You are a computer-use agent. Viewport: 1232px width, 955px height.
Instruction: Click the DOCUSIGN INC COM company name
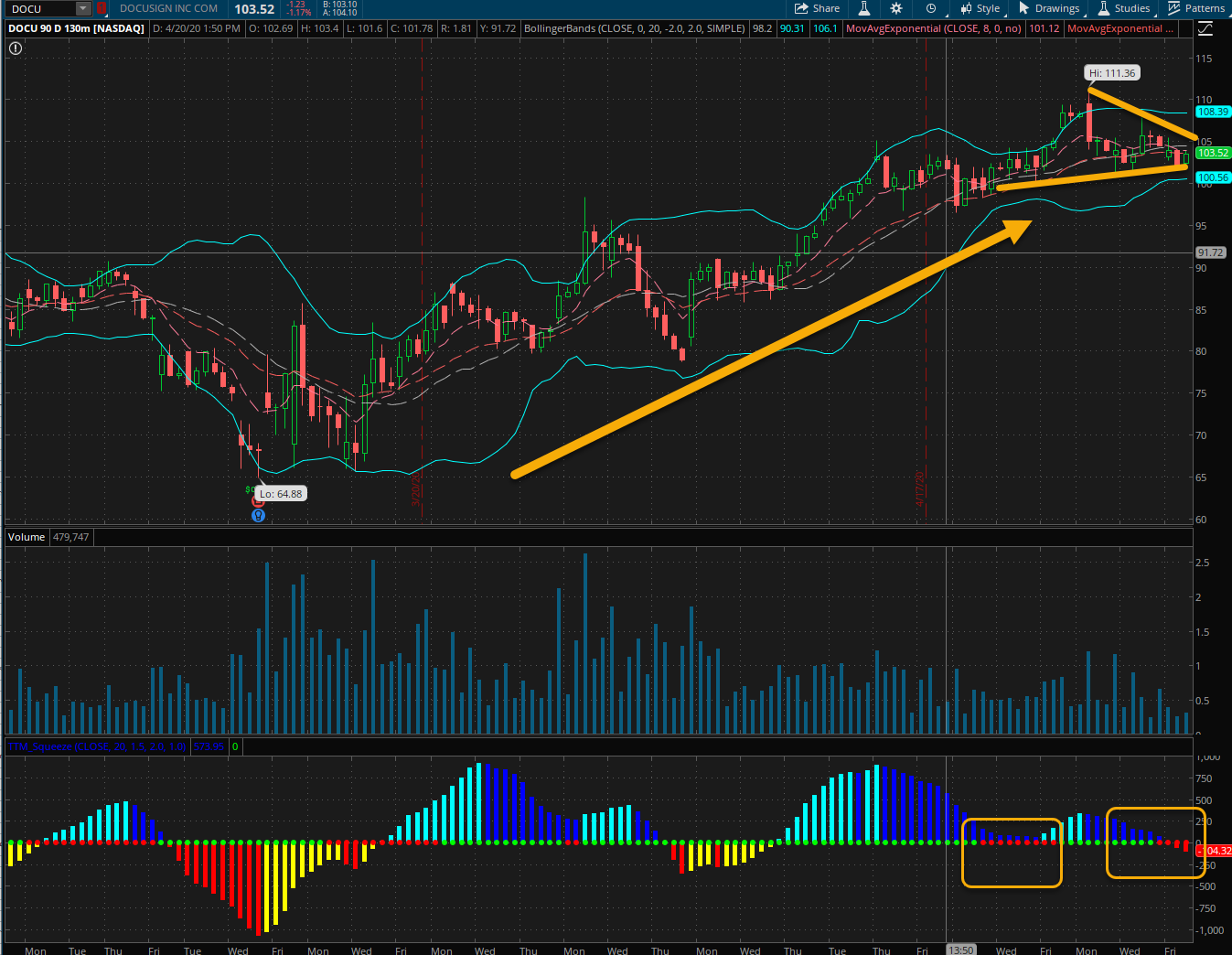[169, 8]
